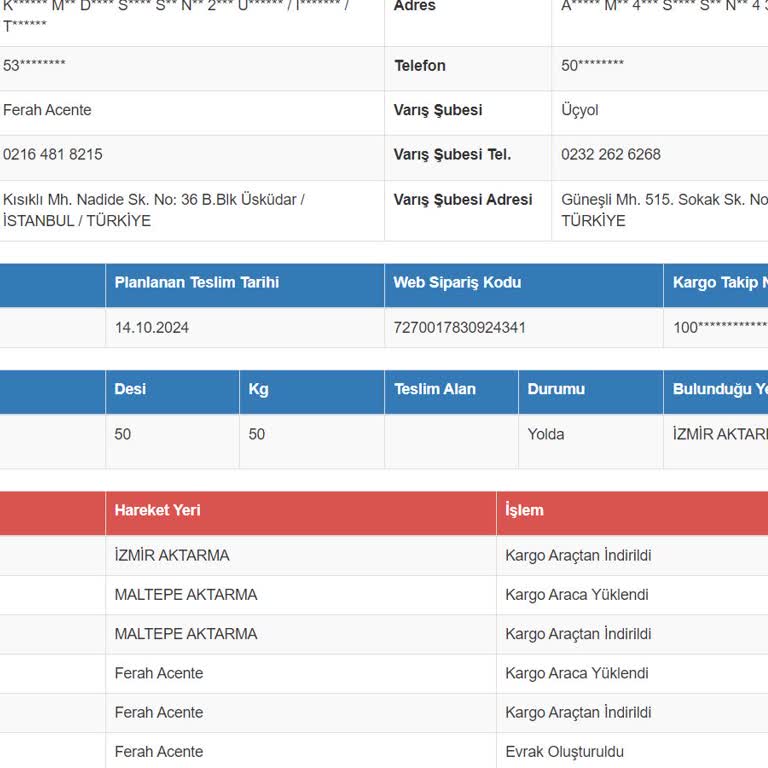Select İZMİR AKTARMA in the Hareket Yeri column
The width and height of the screenshot is (768, 768).
click(172, 555)
